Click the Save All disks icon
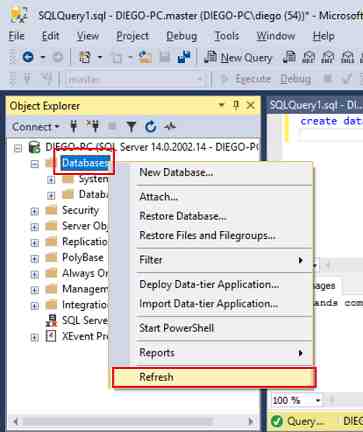This screenshot has width=363, height=432. tap(184, 57)
